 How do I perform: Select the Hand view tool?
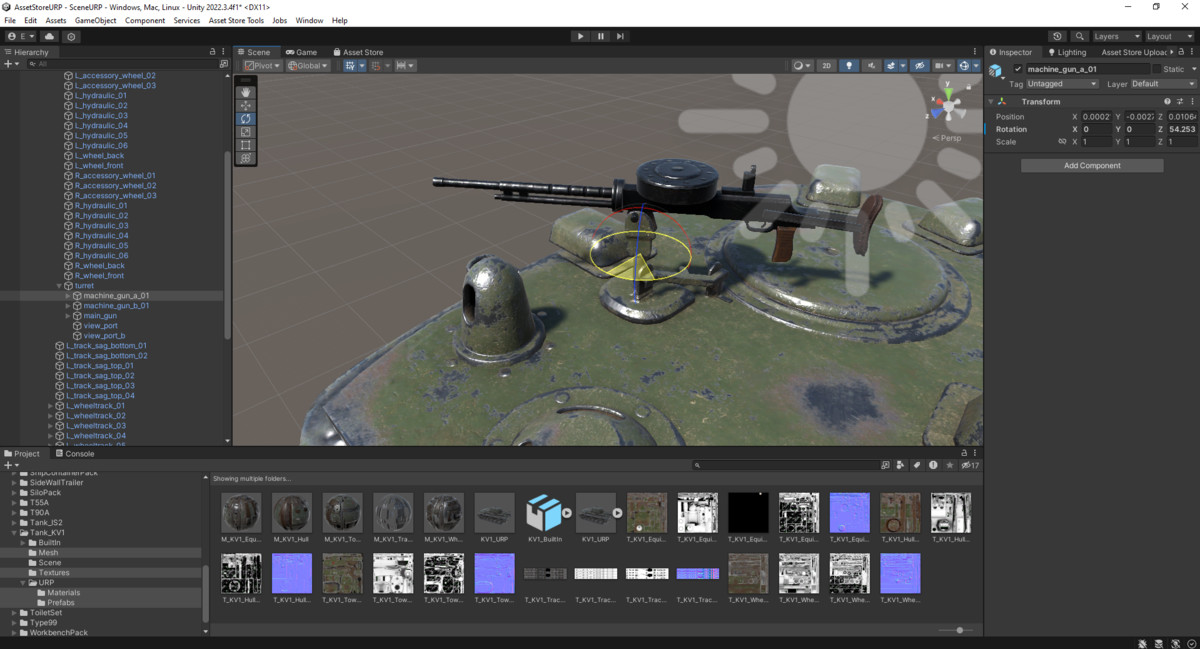pos(245,91)
